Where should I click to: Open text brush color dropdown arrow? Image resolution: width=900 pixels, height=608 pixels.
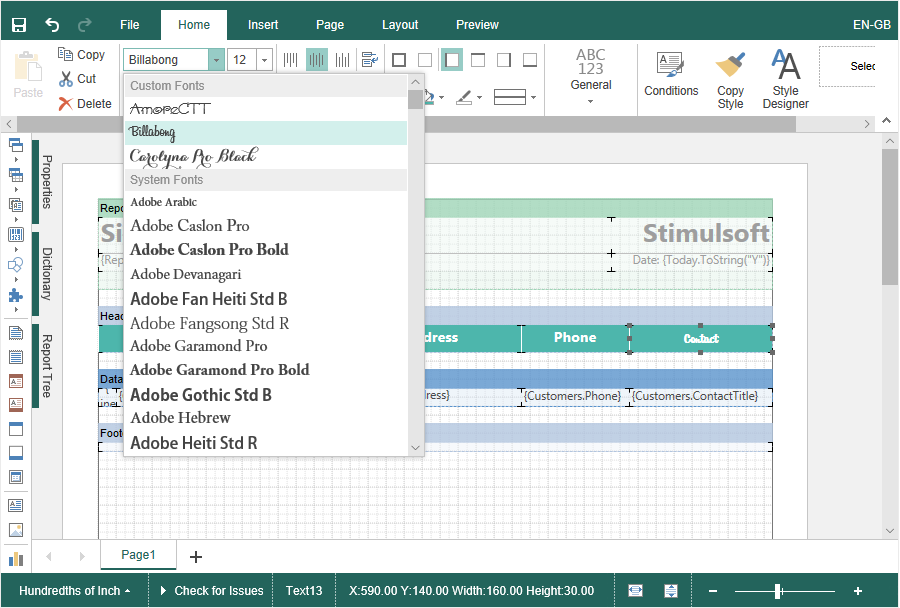[x=441, y=98]
